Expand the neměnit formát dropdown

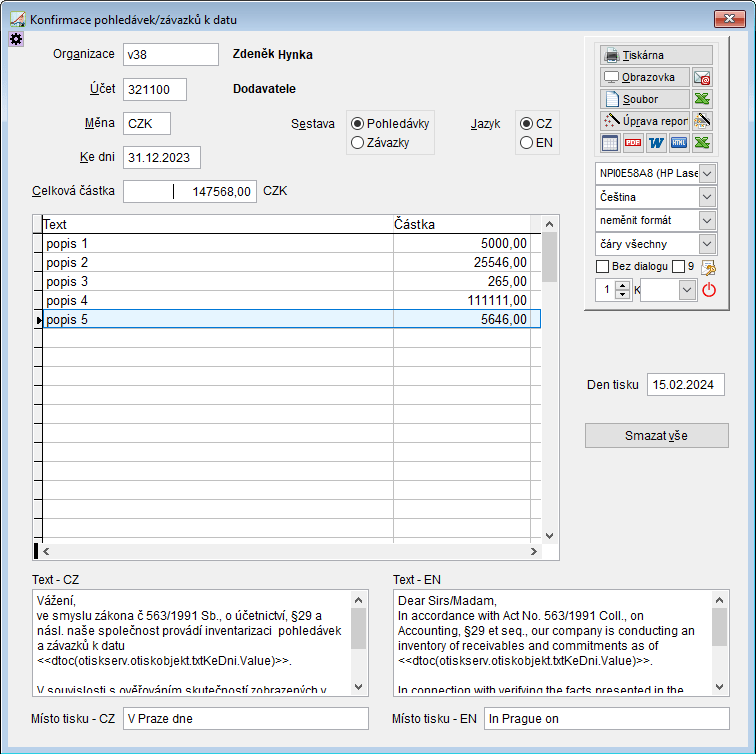pyautogui.click(x=707, y=220)
